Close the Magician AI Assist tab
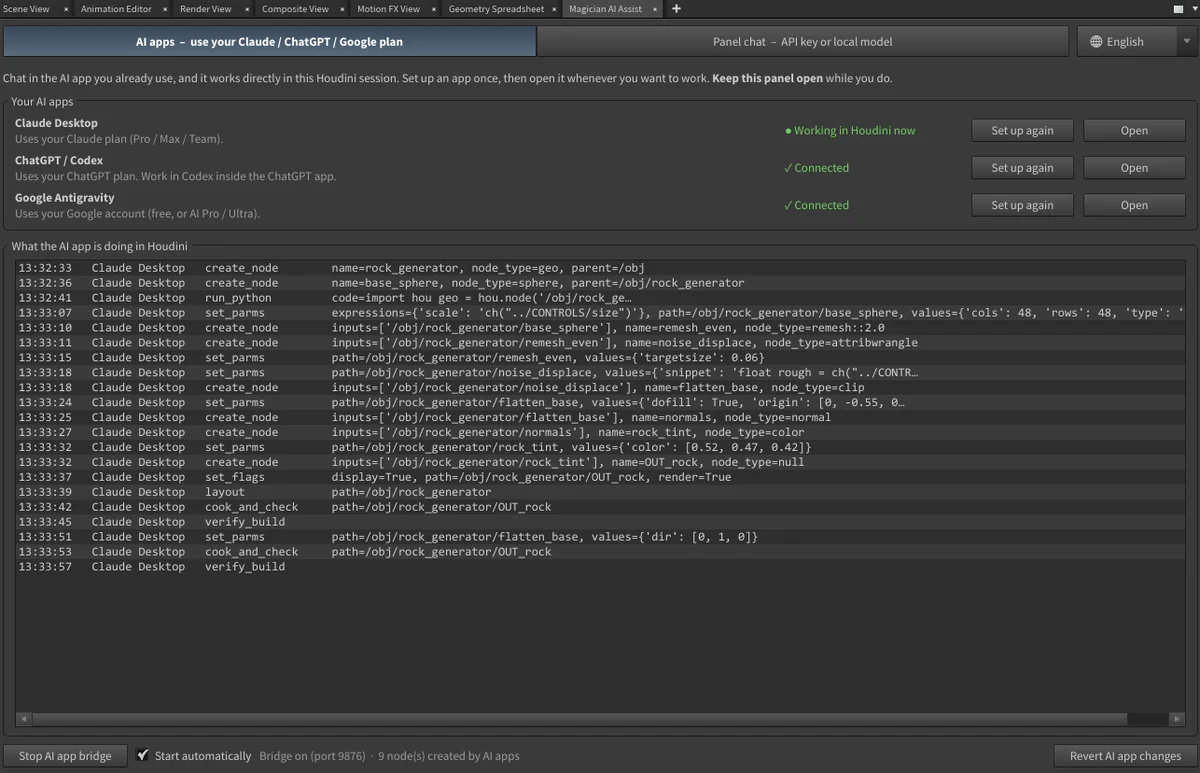The image size is (1200, 773). click(656, 9)
